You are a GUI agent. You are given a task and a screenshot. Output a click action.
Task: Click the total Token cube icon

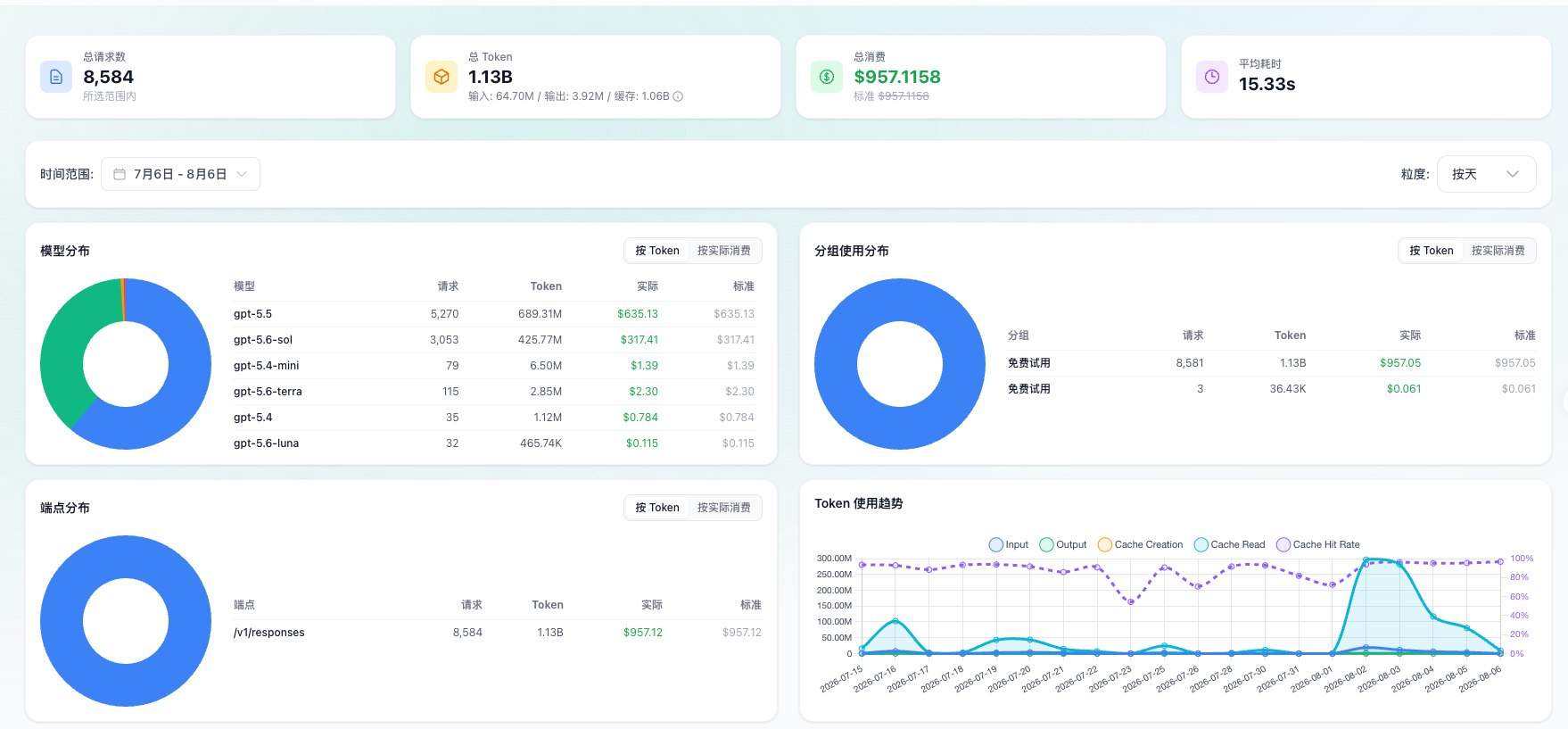442,77
